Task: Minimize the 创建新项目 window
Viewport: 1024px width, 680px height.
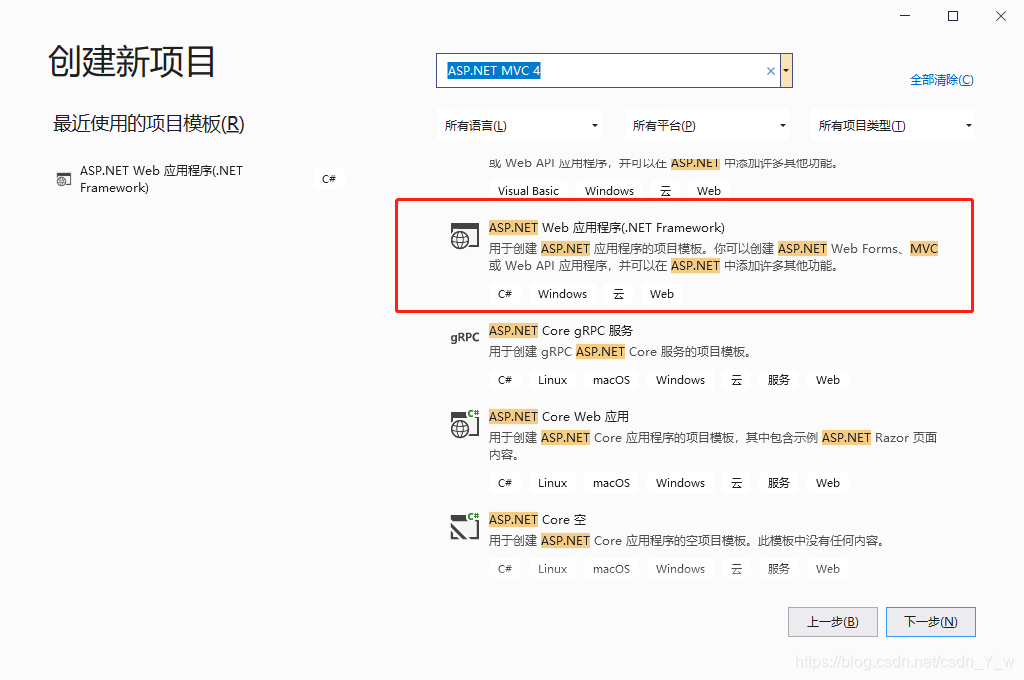Action: (904, 16)
